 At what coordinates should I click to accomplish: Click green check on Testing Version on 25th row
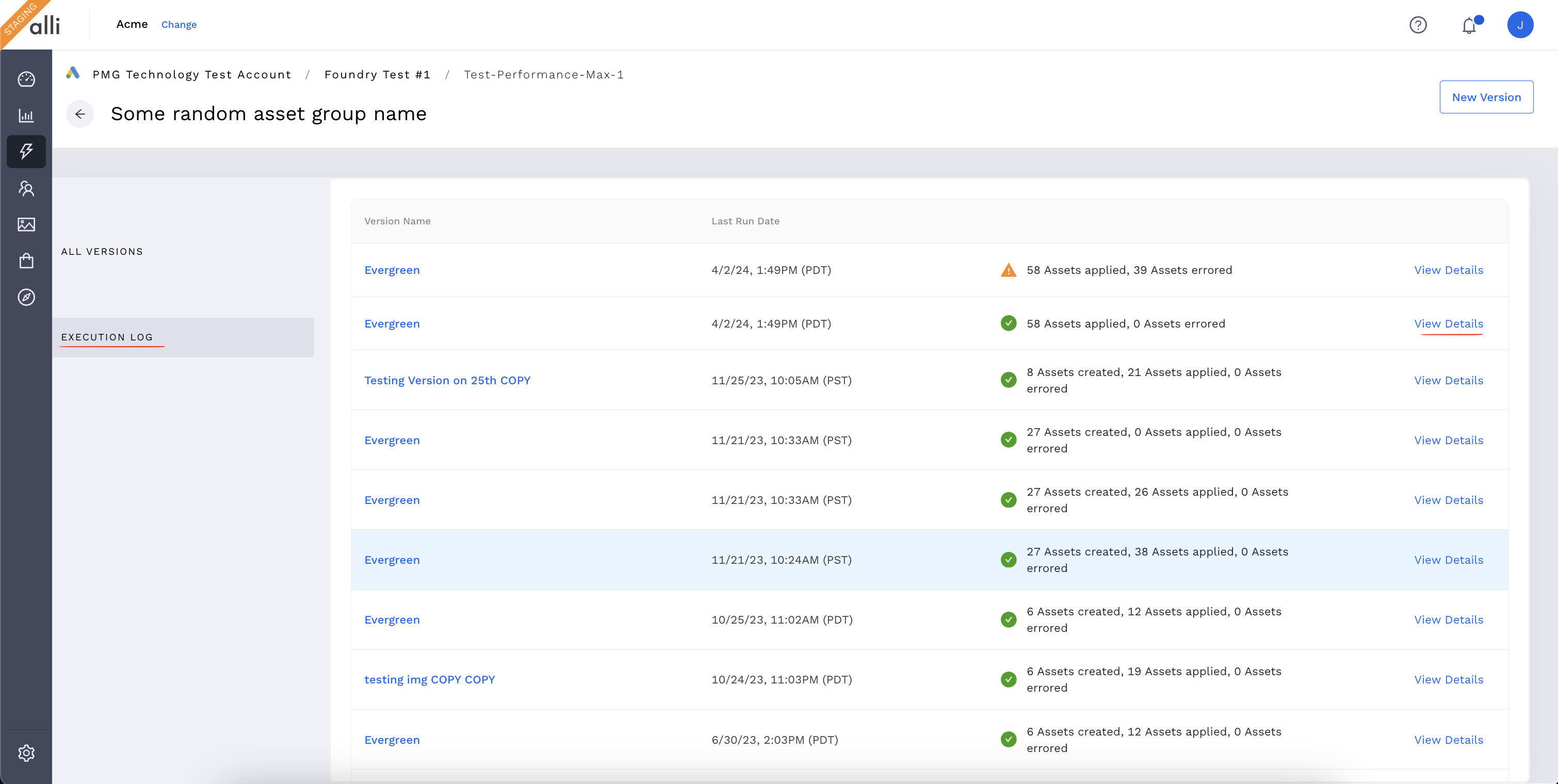pyautogui.click(x=1008, y=380)
